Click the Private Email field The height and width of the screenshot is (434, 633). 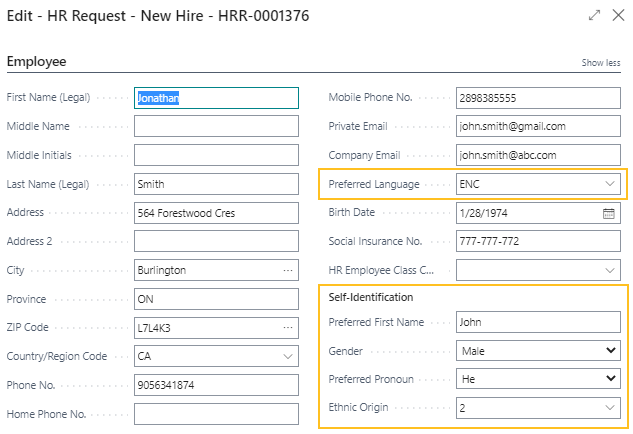pyautogui.click(x=537, y=127)
